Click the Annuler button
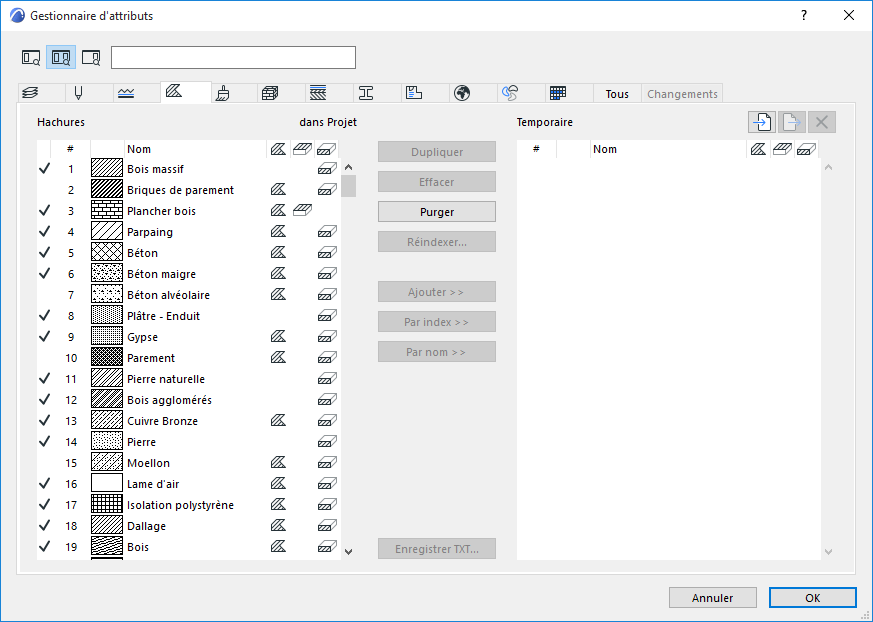873x622 pixels. pos(712,598)
